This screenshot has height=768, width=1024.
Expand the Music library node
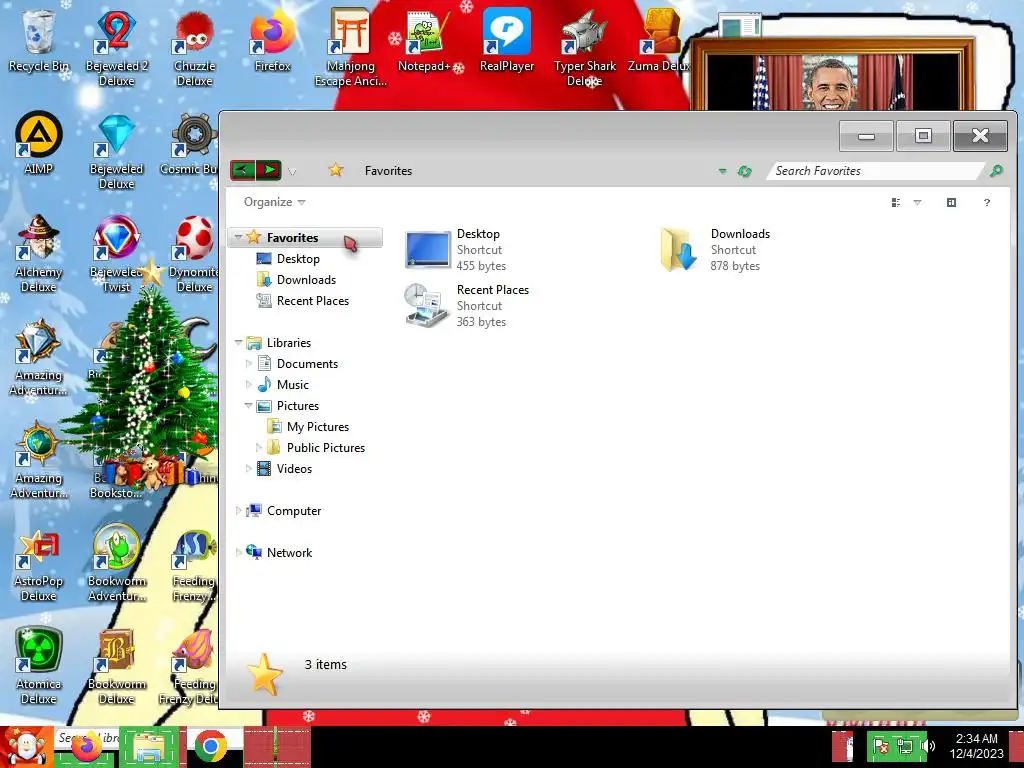(249, 385)
